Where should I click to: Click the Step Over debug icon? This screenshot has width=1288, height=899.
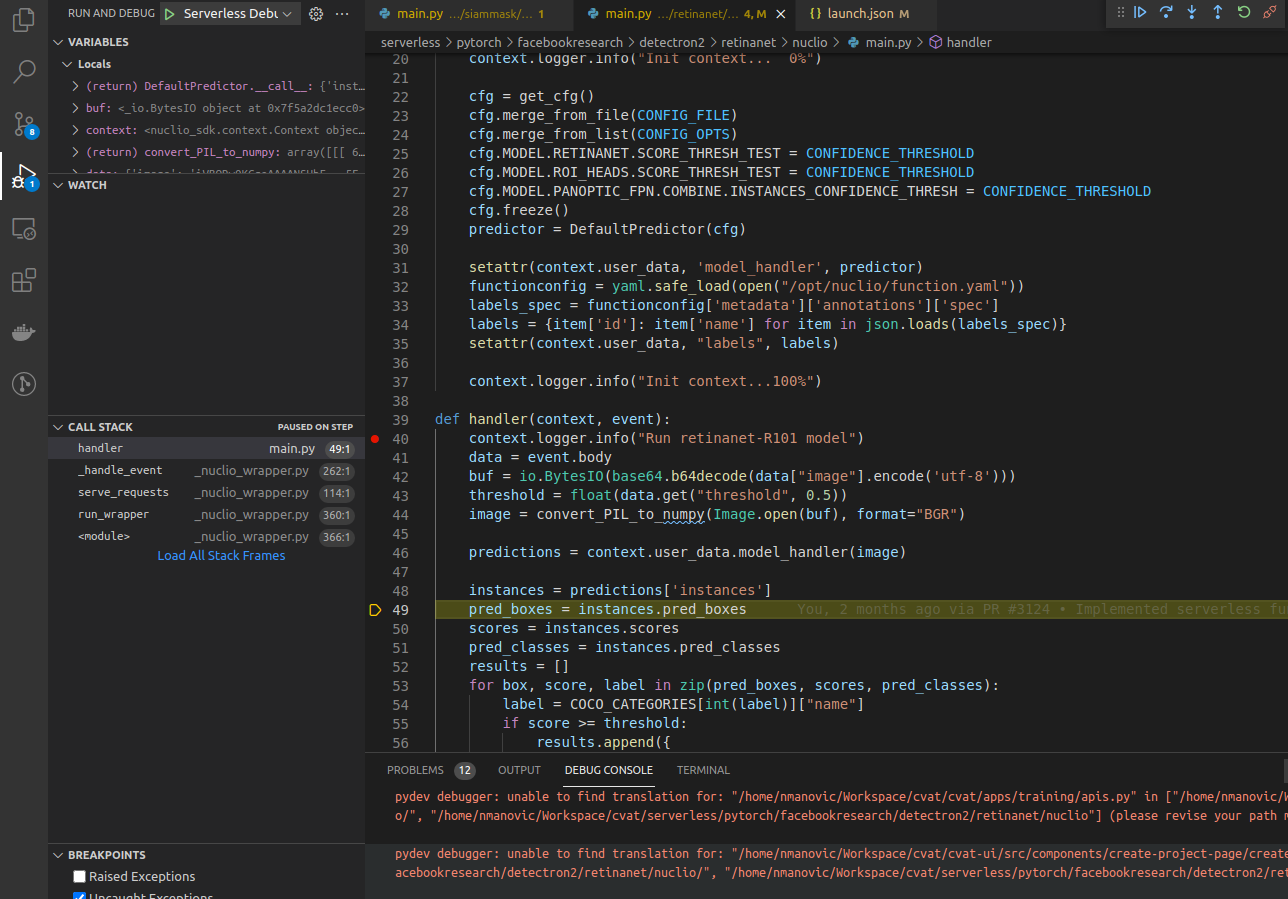[1166, 12]
